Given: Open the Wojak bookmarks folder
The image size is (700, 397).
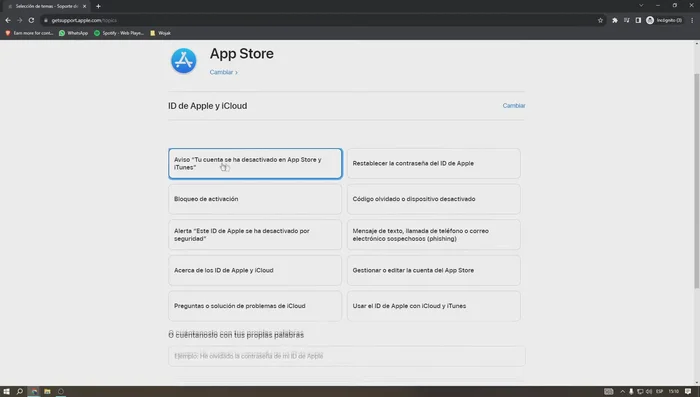Looking at the screenshot, I should tap(160, 33).
